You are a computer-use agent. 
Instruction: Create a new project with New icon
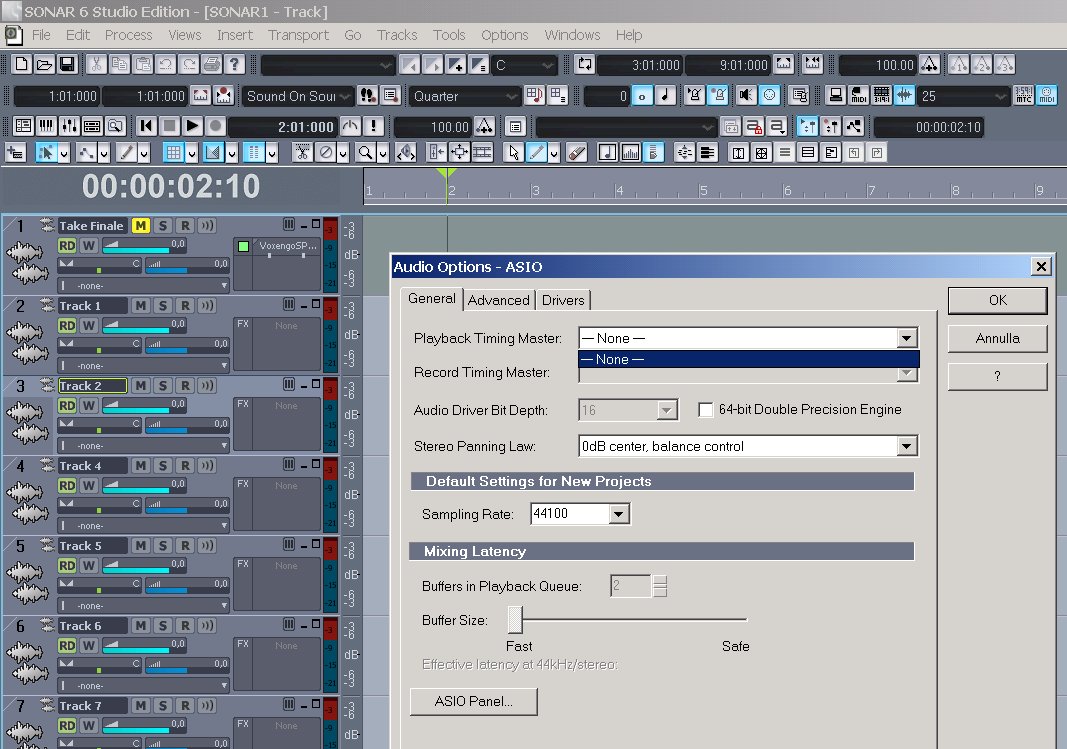click(x=22, y=65)
